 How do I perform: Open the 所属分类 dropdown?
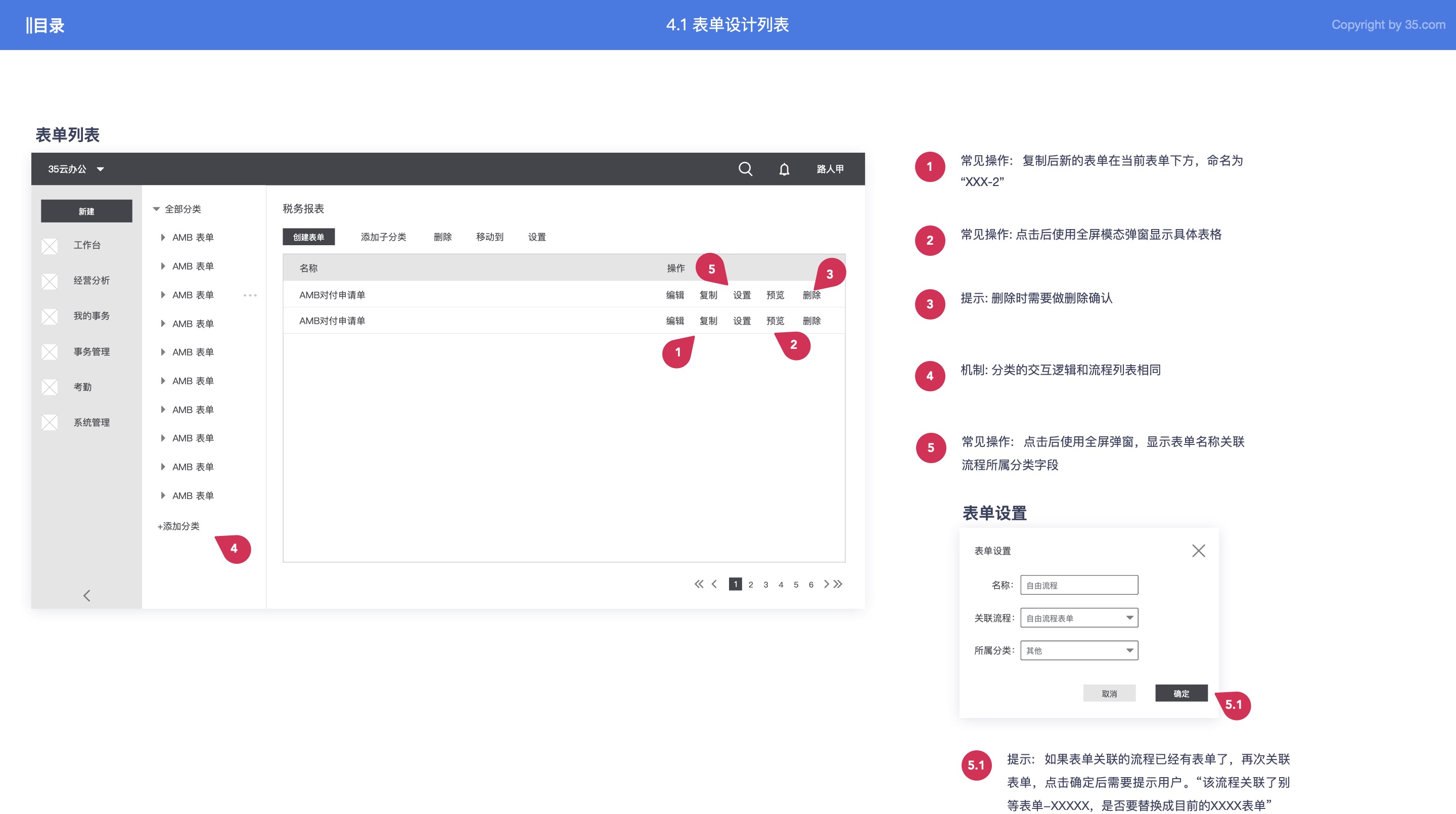(1079, 651)
